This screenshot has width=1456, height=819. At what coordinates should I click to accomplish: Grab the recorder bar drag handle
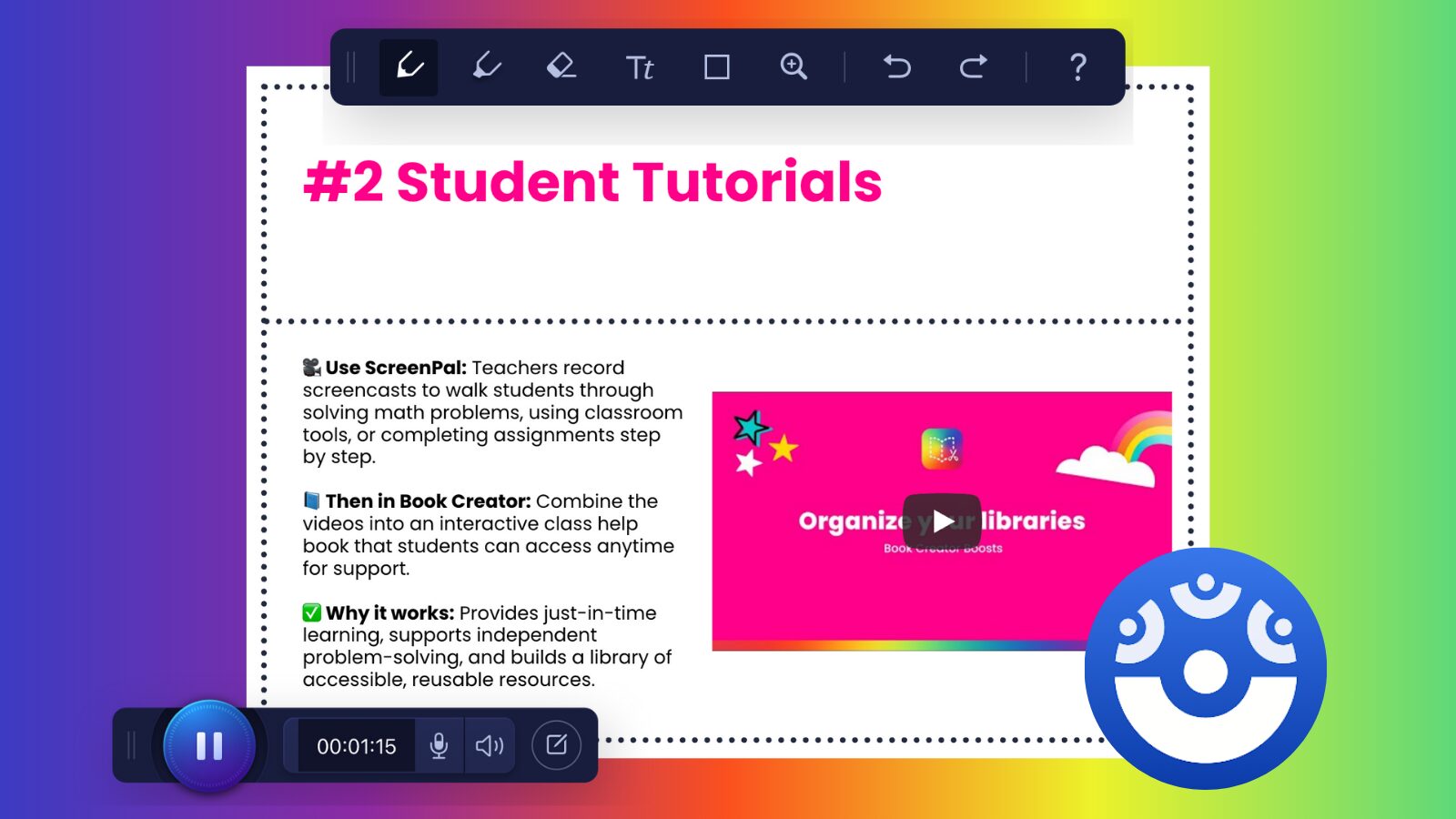tap(132, 745)
